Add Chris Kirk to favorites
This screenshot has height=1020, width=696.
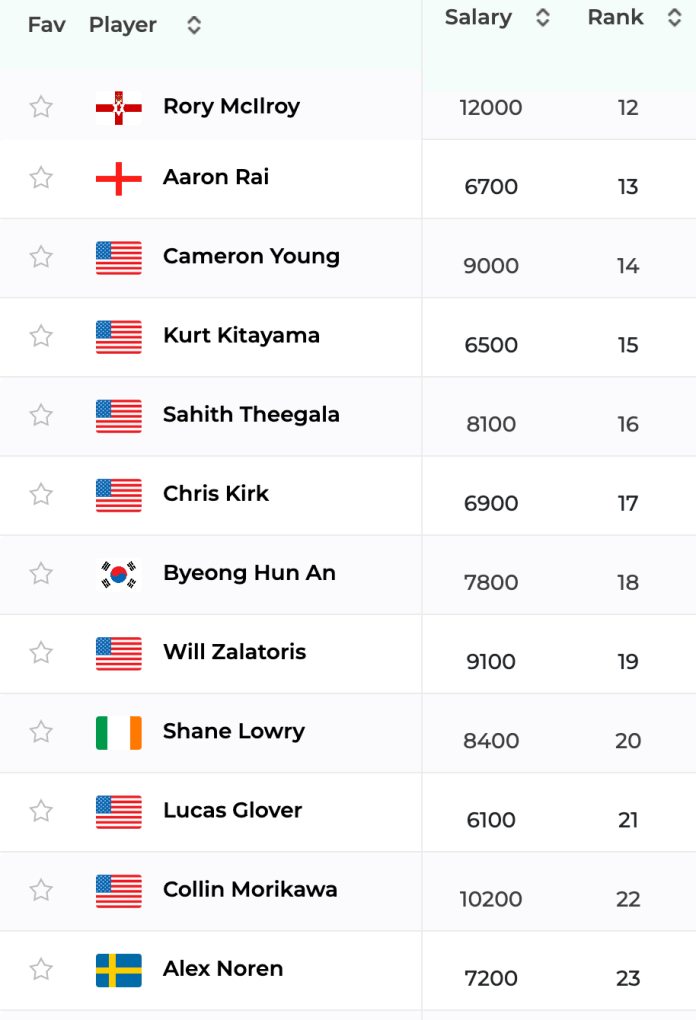coord(41,494)
